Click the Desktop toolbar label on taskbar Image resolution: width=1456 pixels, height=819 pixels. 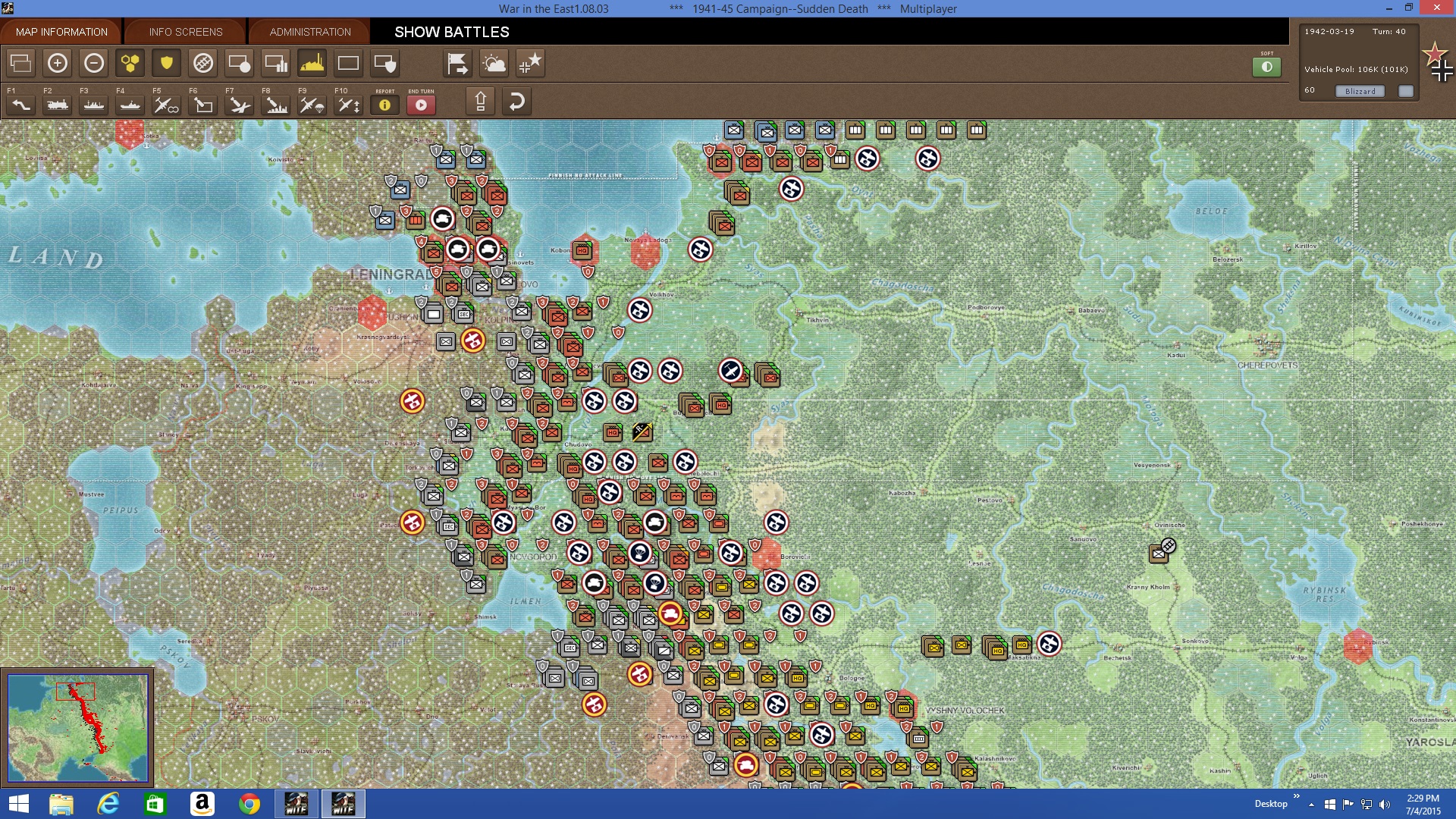tap(1270, 804)
